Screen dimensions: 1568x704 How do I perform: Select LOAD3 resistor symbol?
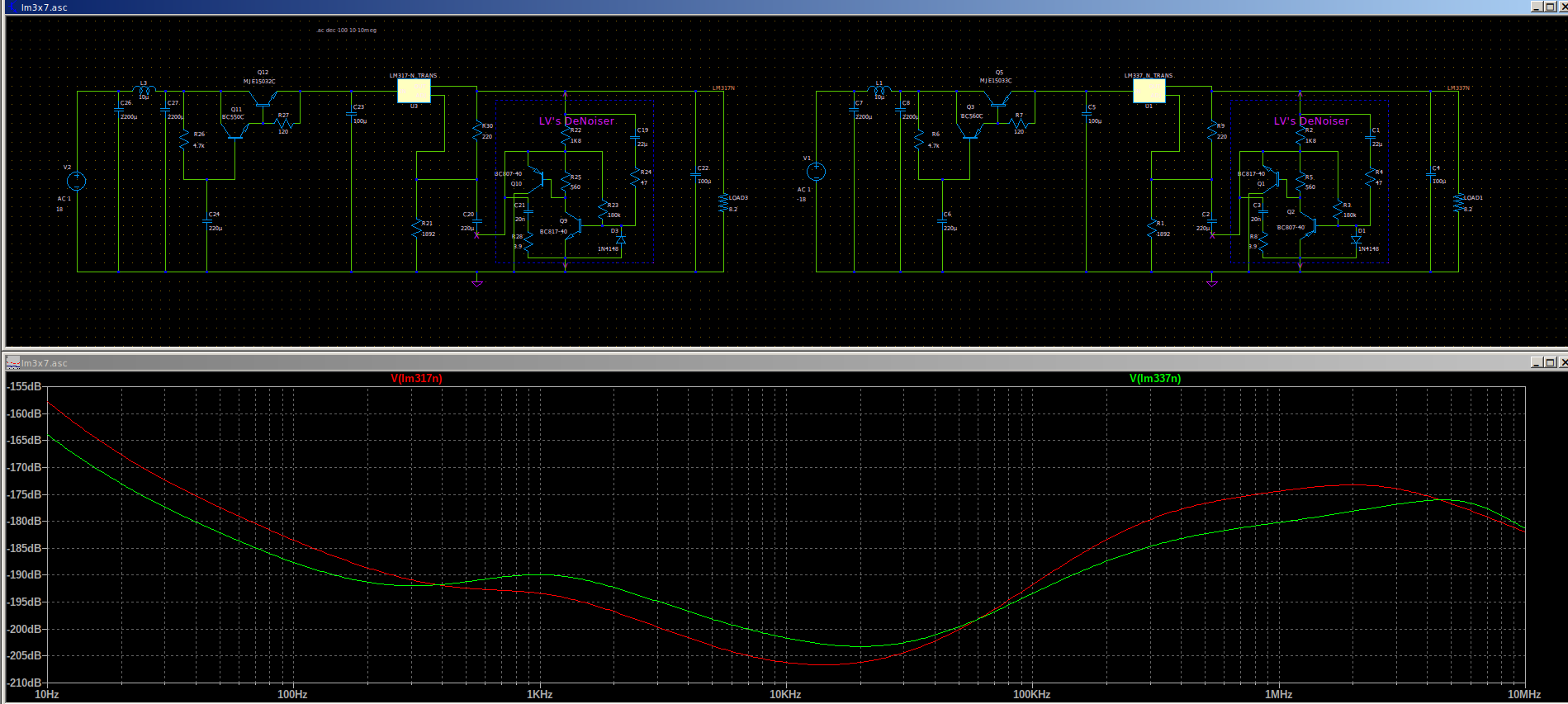coord(723,203)
